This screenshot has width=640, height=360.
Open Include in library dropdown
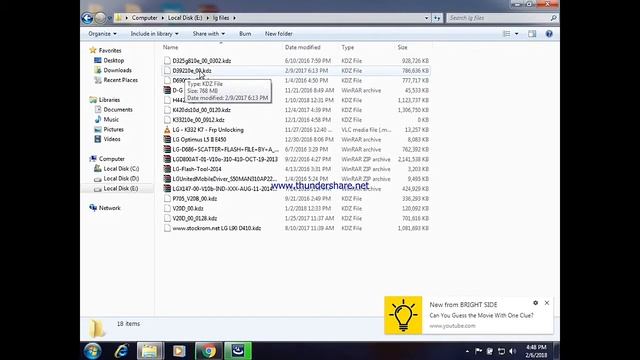[154, 34]
